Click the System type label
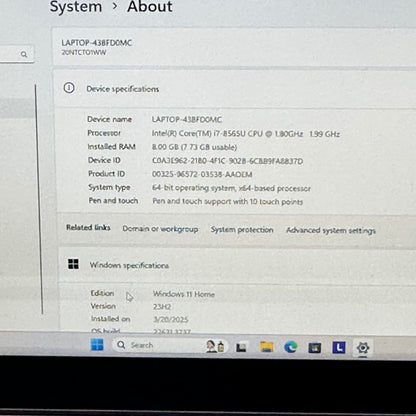Screen dimensions: 416x416 pos(109,187)
